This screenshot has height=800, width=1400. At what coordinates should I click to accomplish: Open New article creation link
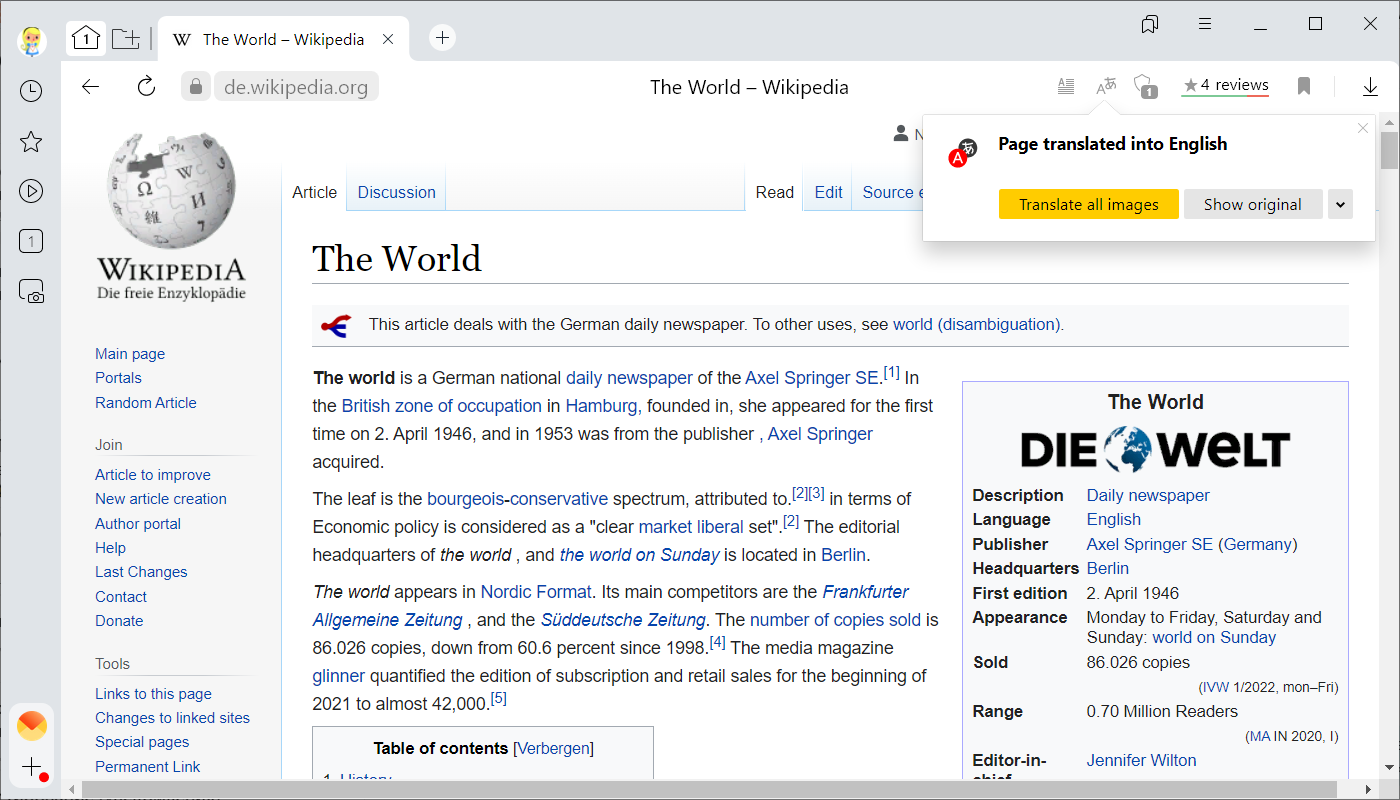coord(161,499)
